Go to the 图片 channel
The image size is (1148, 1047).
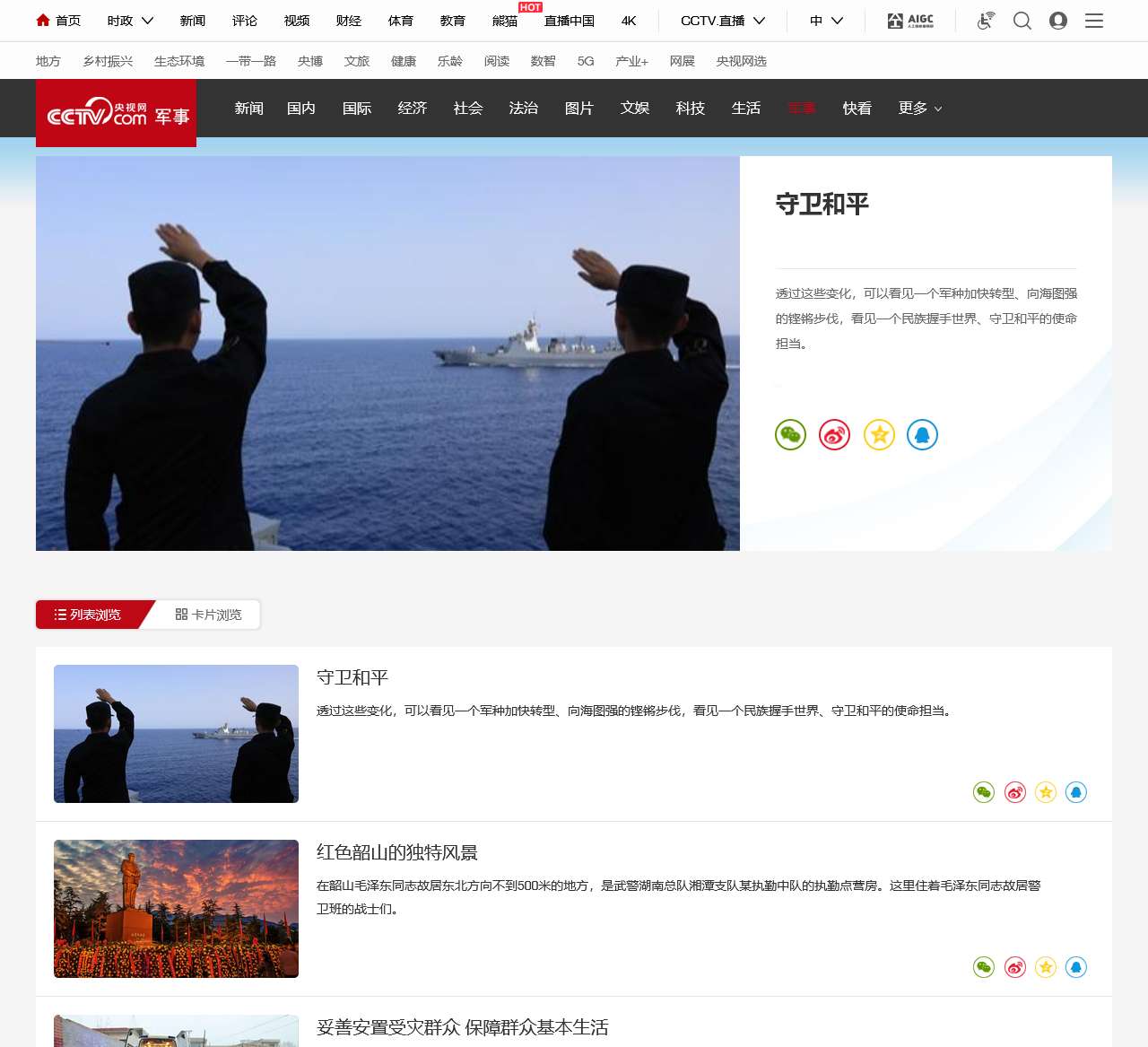click(x=579, y=109)
